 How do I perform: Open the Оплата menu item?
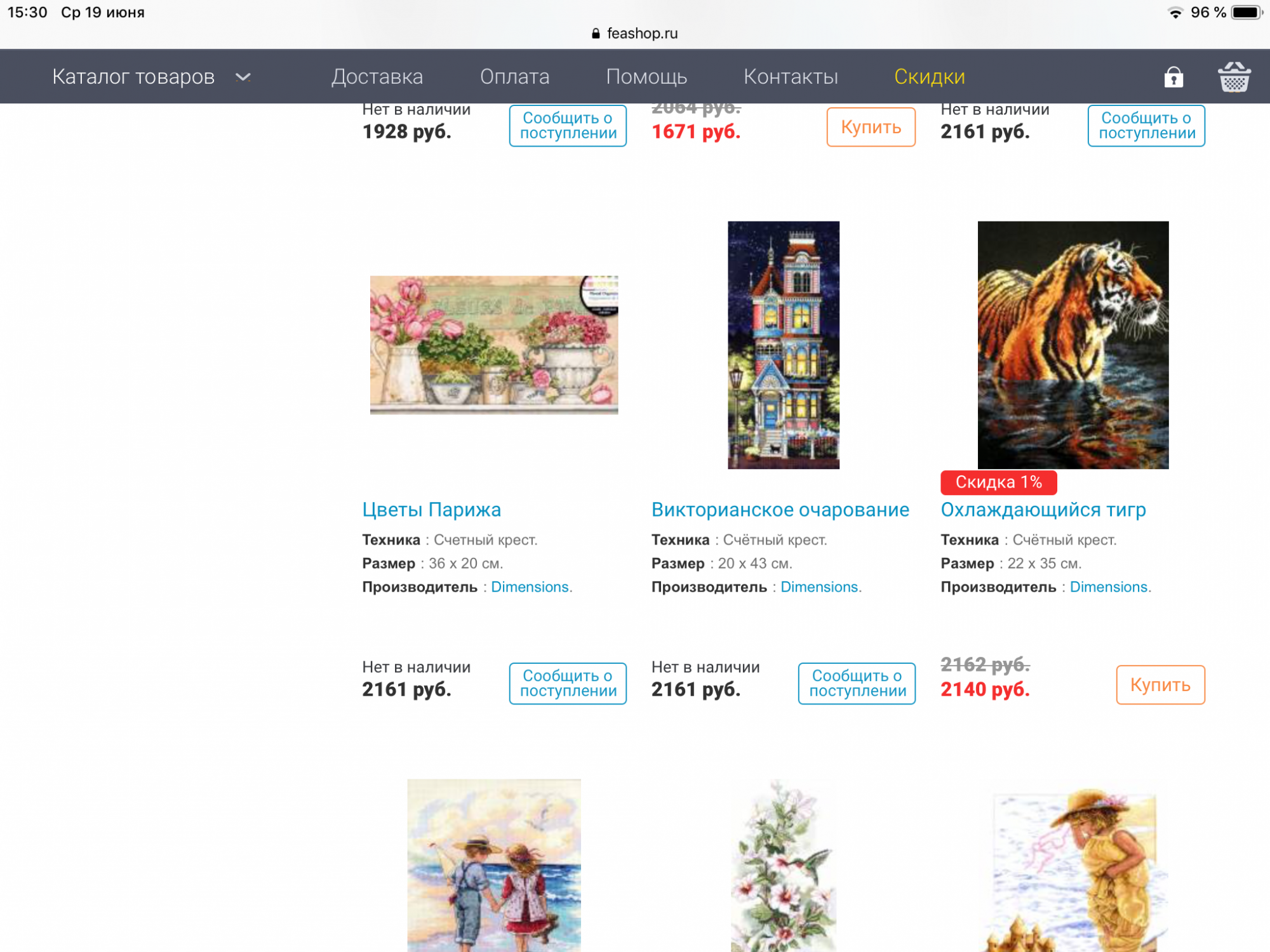[x=514, y=77]
